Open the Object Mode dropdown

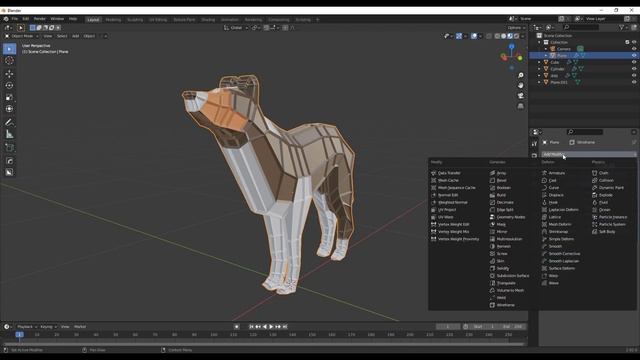point(21,36)
